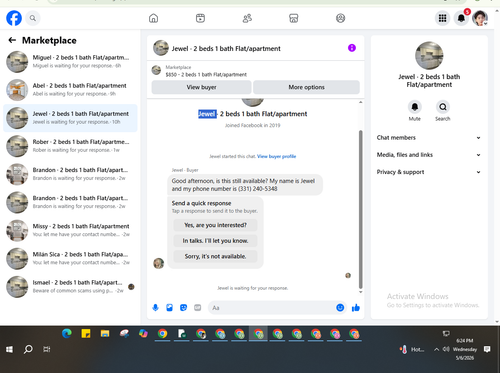Open the Marketplace storefront icon in top bar

coord(293,18)
